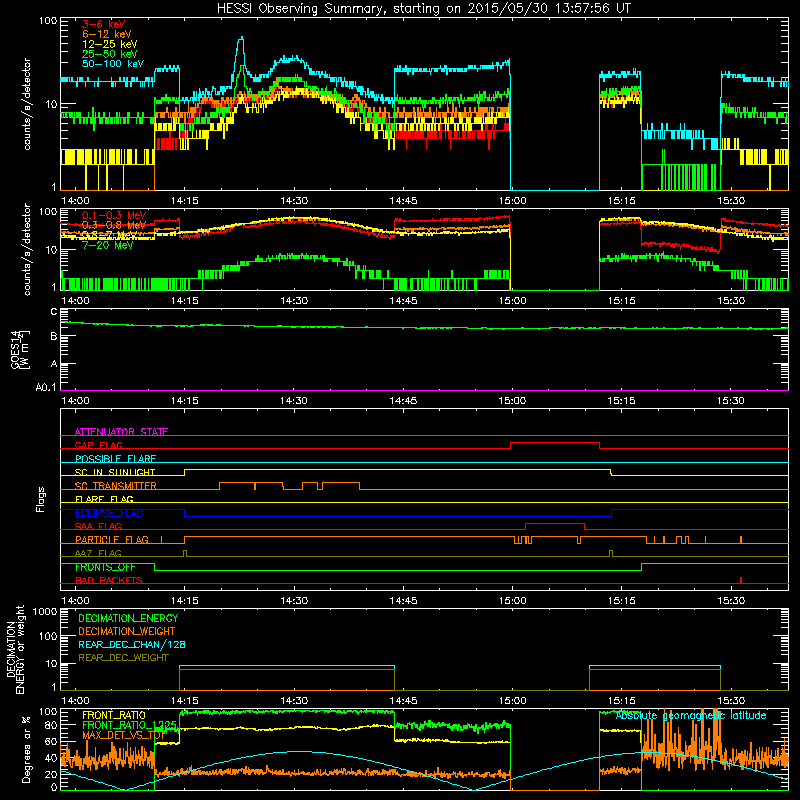Select the REAR_DEC_CHAN/128 legend label
The image size is (800, 800).
132,644
